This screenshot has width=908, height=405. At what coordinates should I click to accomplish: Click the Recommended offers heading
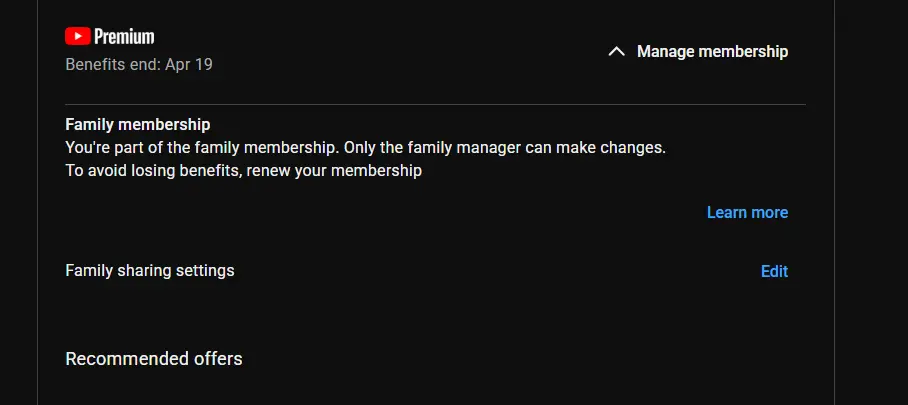point(154,359)
